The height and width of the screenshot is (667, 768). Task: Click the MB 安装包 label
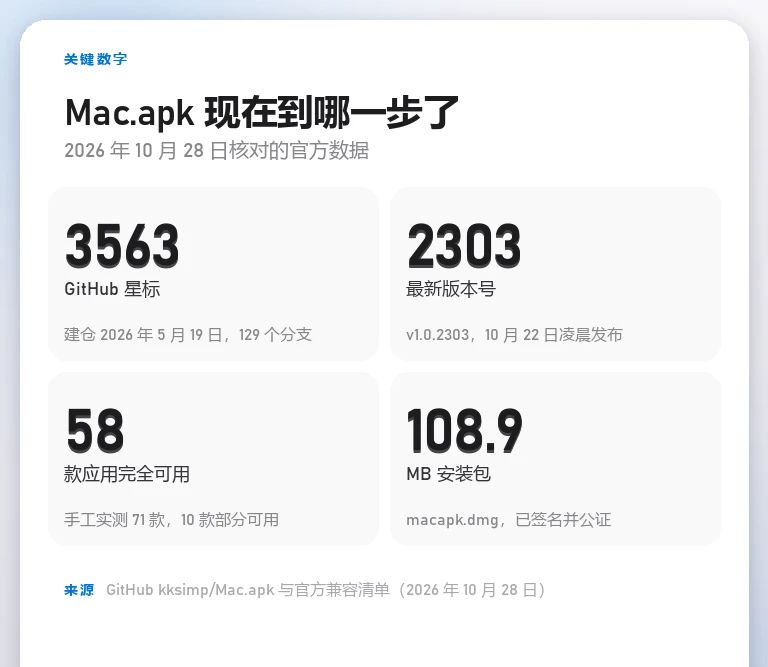coord(449,474)
